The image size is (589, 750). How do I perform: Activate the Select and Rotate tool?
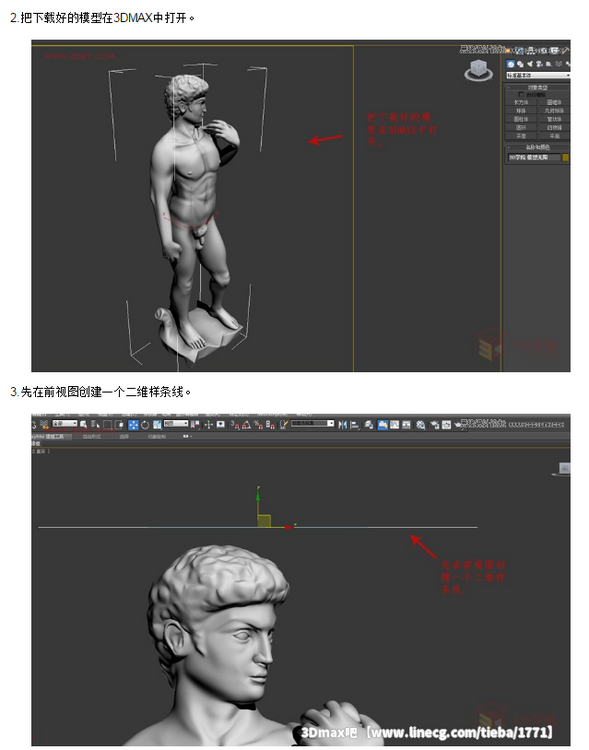pyautogui.click(x=145, y=425)
